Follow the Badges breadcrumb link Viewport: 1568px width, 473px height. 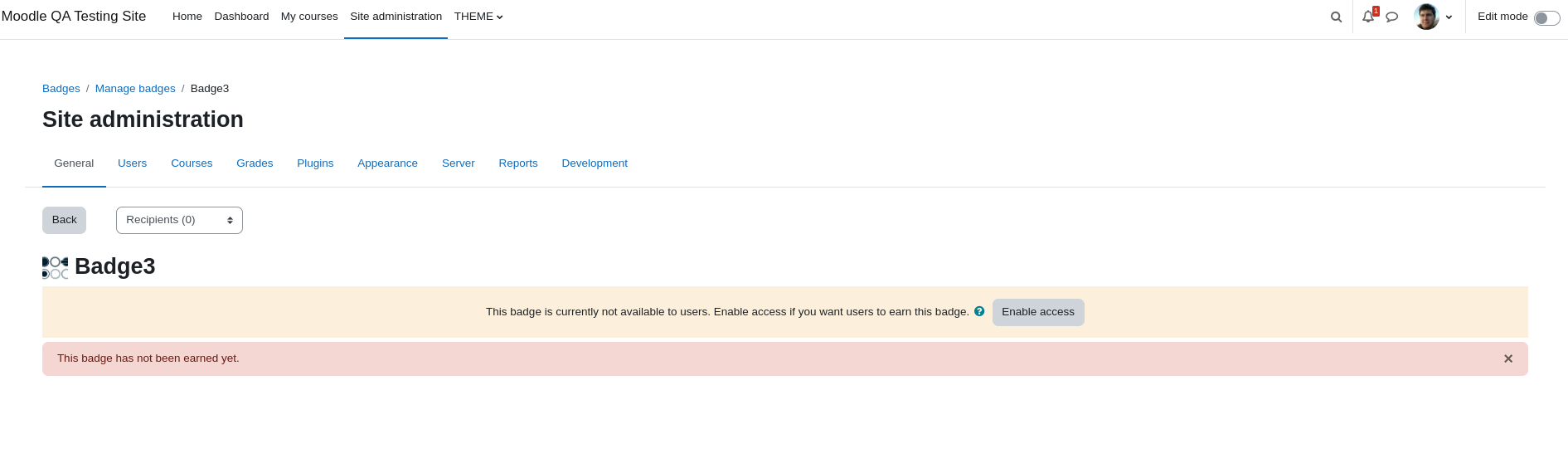click(x=61, y=89)
